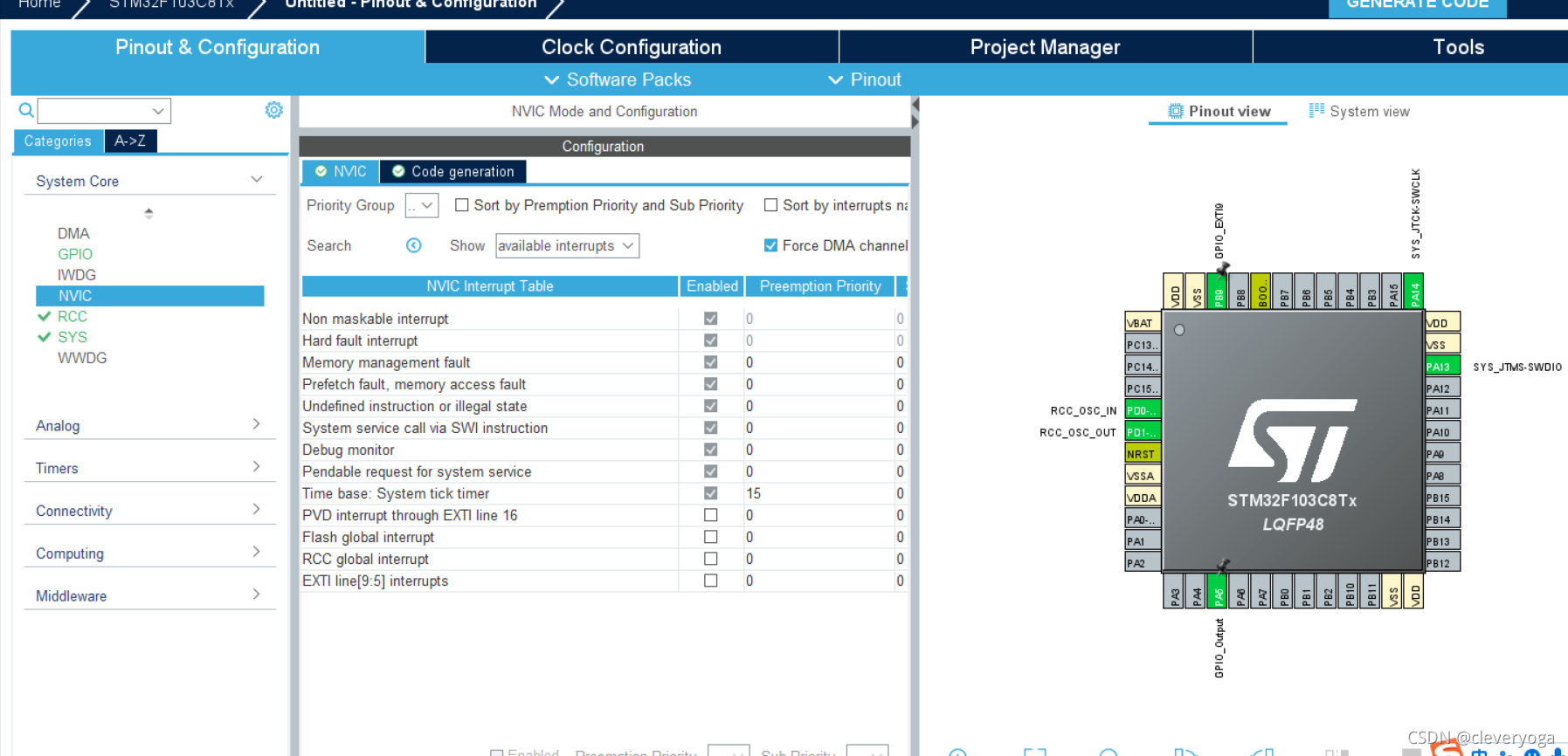Viewport: 1568px width, 756px height.
Task: Open the category search combo box dropdown
Action: click(x=158, y=111)
